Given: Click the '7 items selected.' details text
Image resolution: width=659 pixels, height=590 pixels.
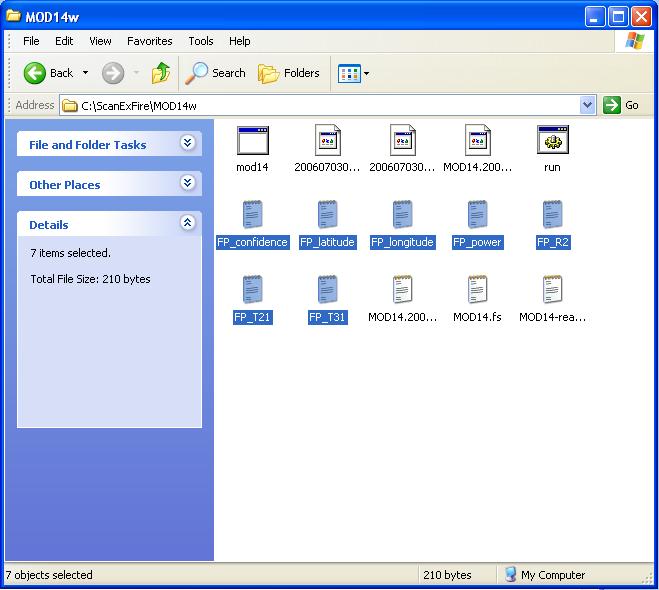Looking at the screenshot, I should (71, 253).
